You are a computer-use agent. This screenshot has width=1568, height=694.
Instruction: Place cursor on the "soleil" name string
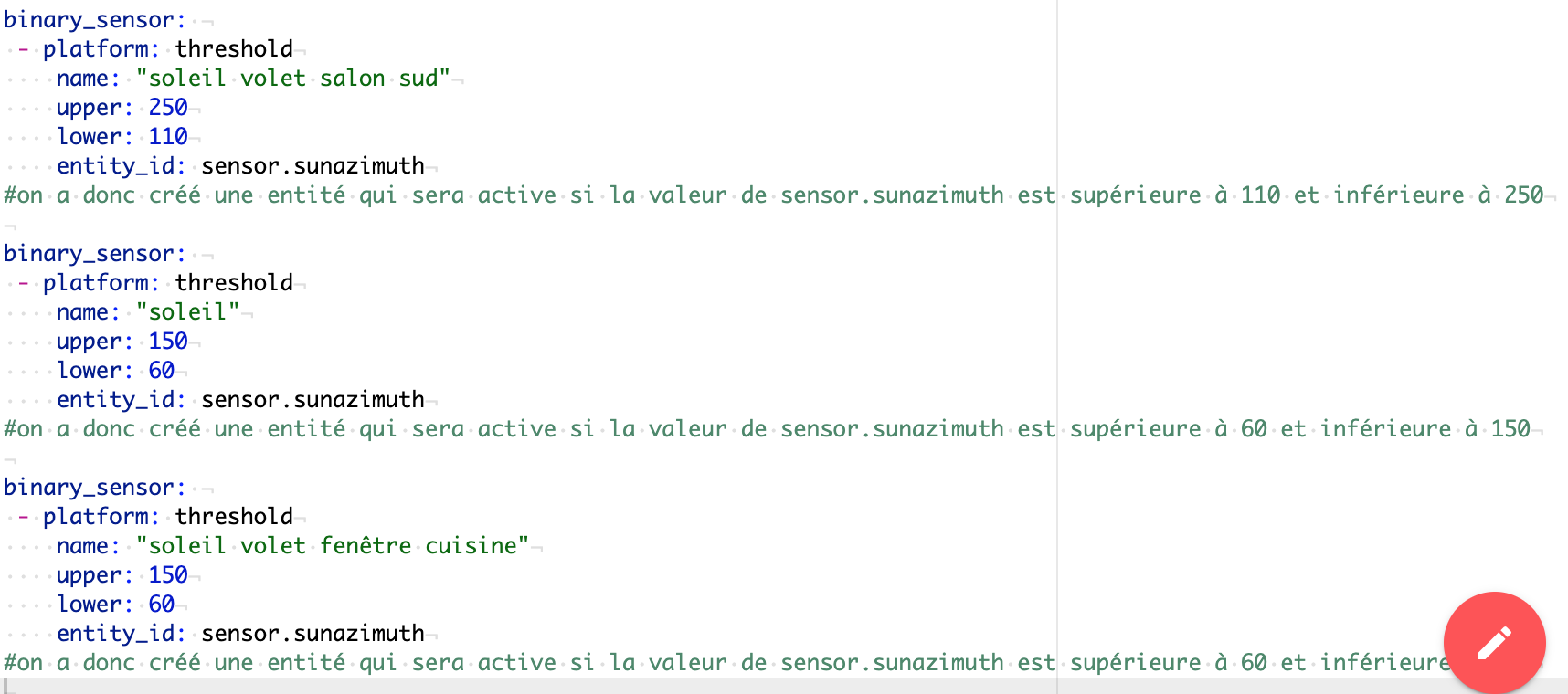click(187, 312)
